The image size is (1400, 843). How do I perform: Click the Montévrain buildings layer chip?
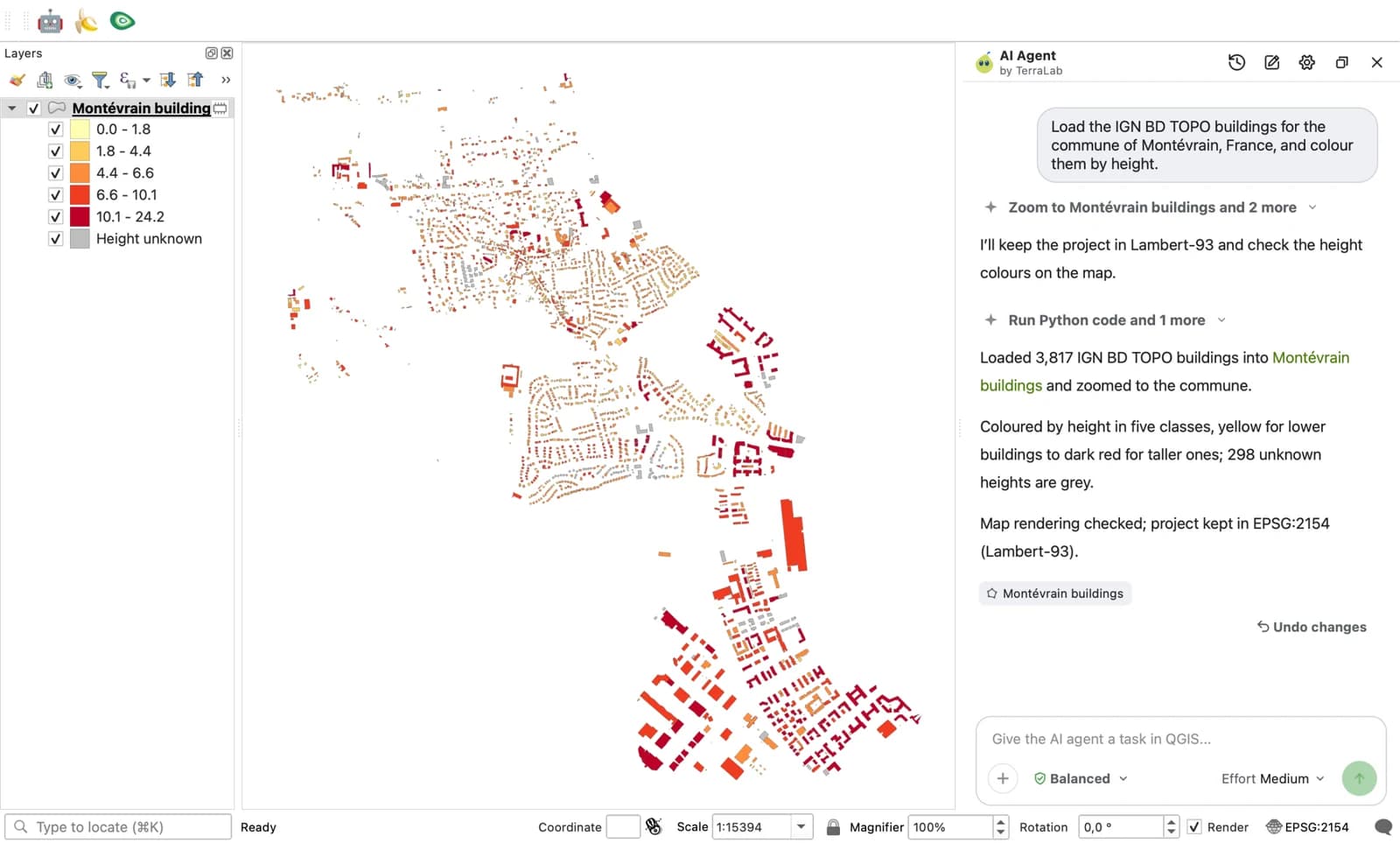[x=1055, y=594]
